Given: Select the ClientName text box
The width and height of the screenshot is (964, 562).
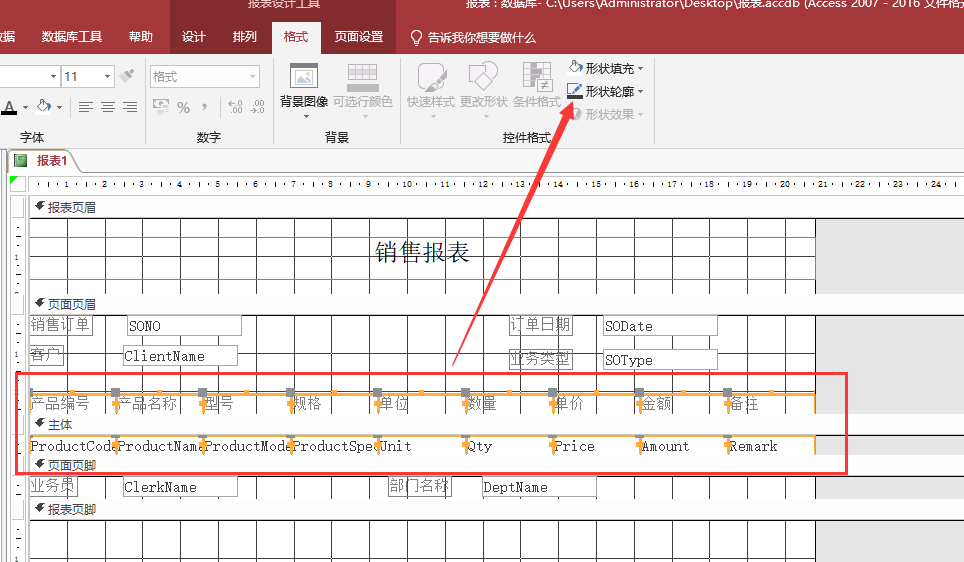Looking at the screenshot, I should [x=180, y=356].
